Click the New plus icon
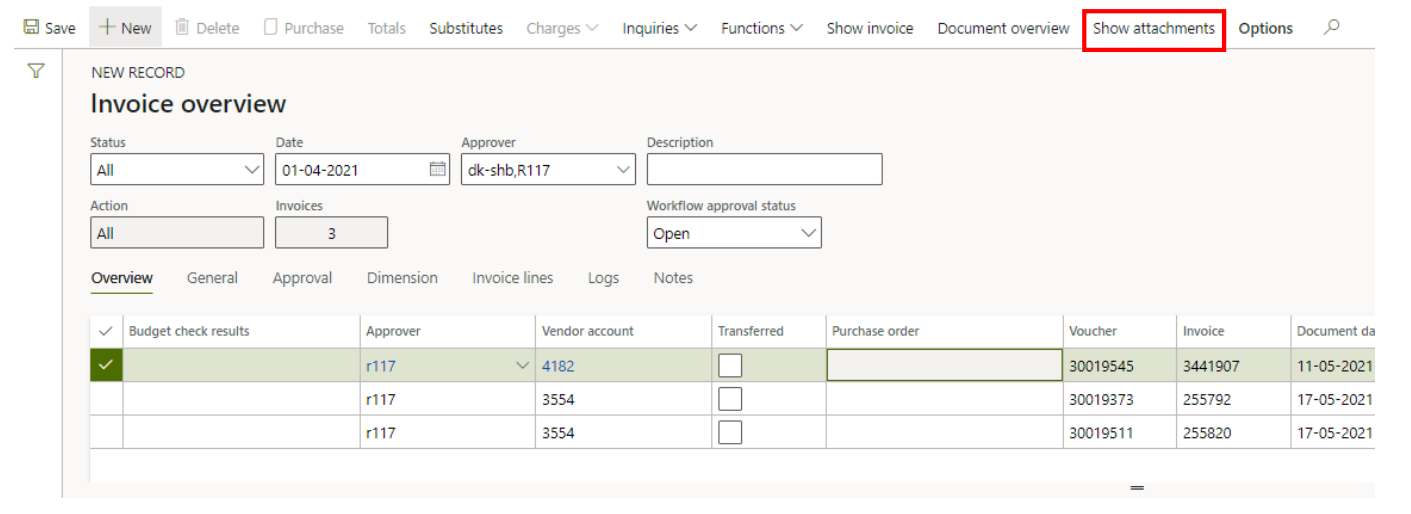The image size is (1411, 514). [x=106, y=28]
